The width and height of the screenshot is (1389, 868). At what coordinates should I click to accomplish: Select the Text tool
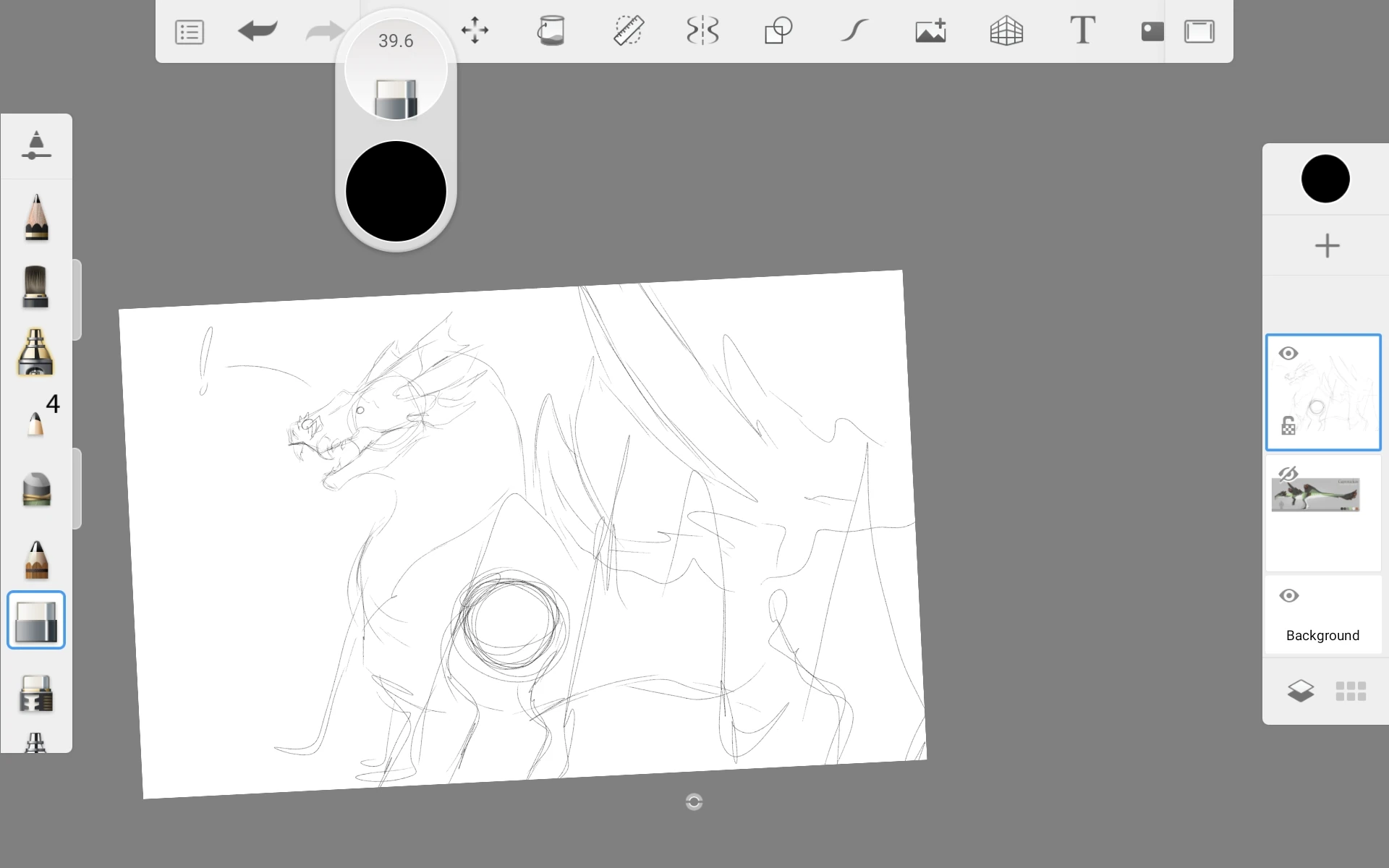tap(1082, 31)
